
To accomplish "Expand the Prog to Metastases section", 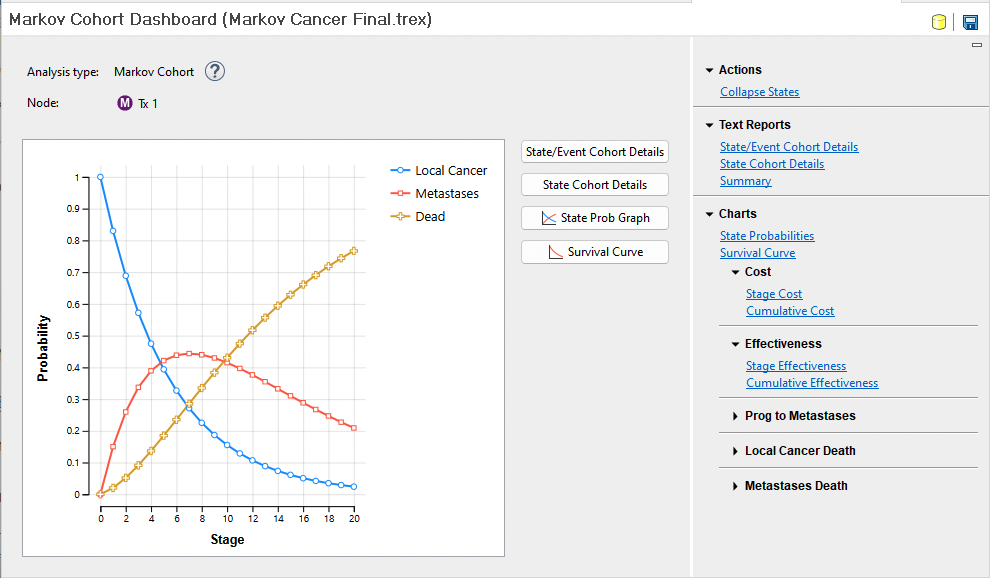I will click(737, 415).
